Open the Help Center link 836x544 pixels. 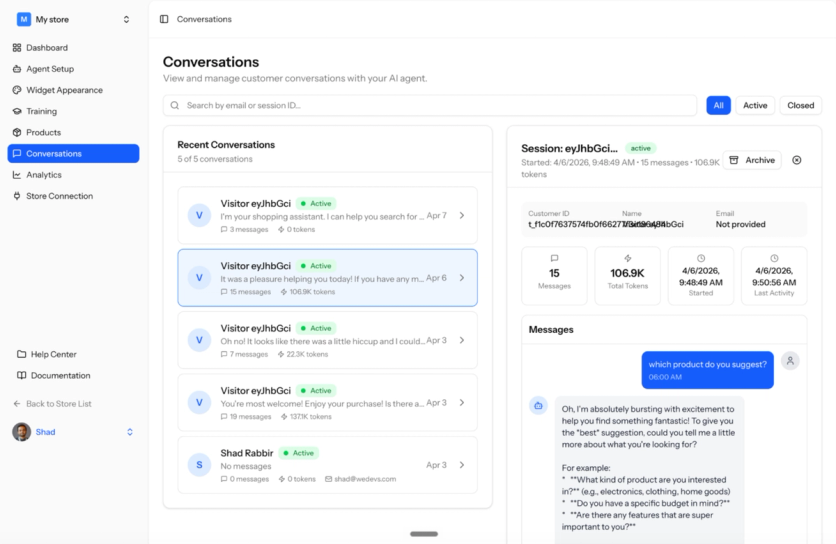point(53,354)
